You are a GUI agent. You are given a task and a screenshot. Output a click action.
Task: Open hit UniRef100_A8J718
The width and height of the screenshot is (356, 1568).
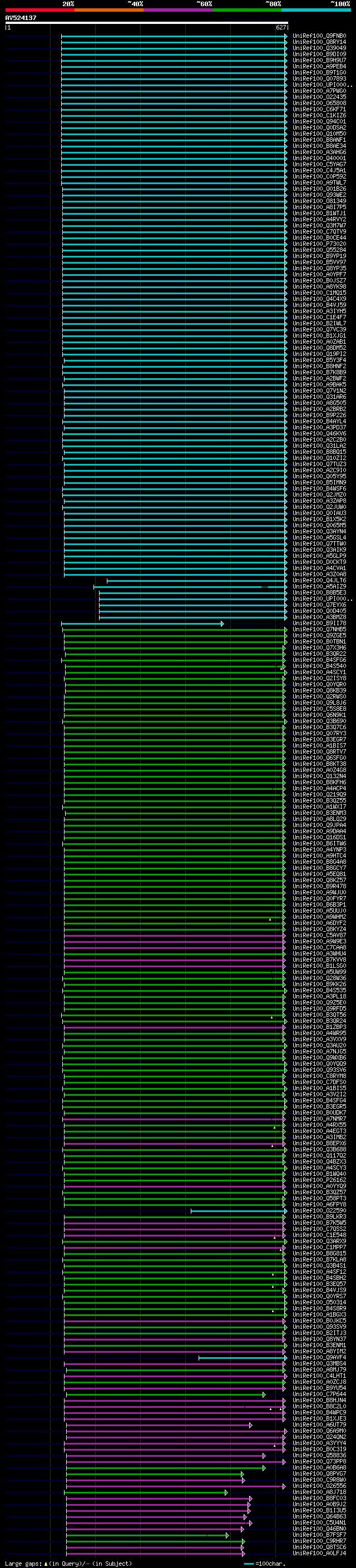(319, 1492)
